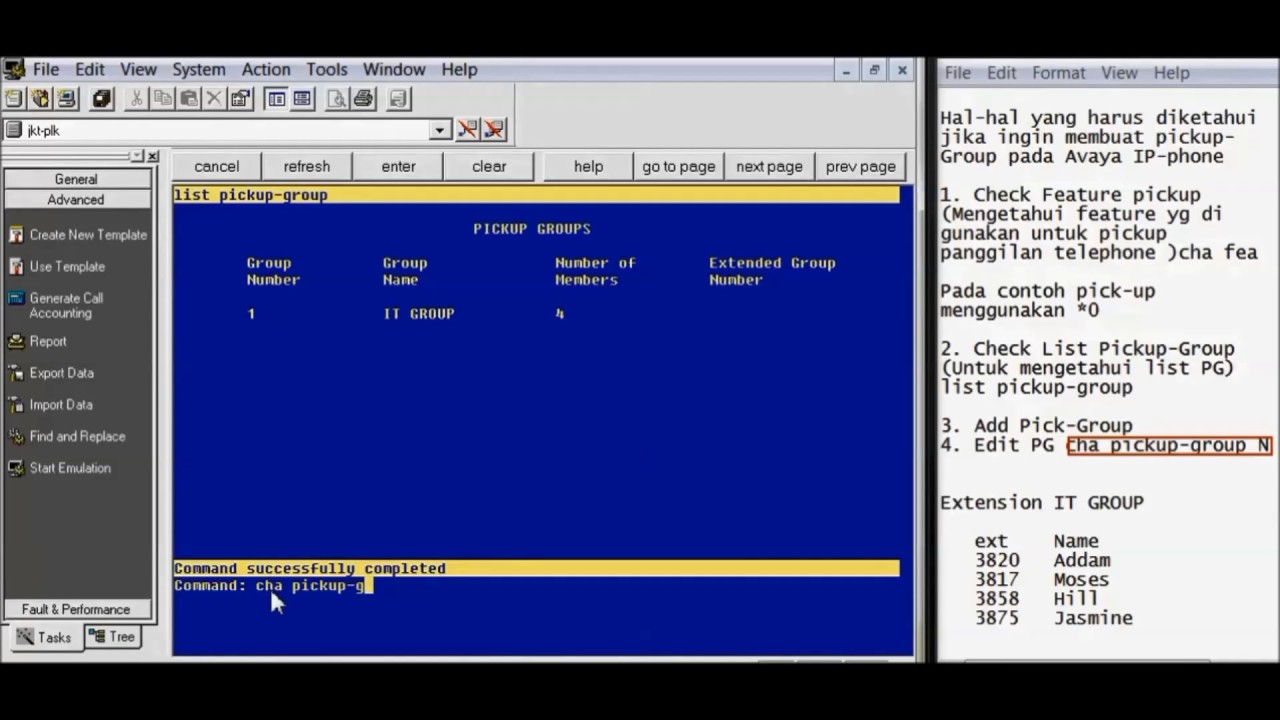The width and height of the screenshot is (1280, 720).
Task: Click the IT GROUP name in the table
Action: pyautogui.click(x=419, y=314)
